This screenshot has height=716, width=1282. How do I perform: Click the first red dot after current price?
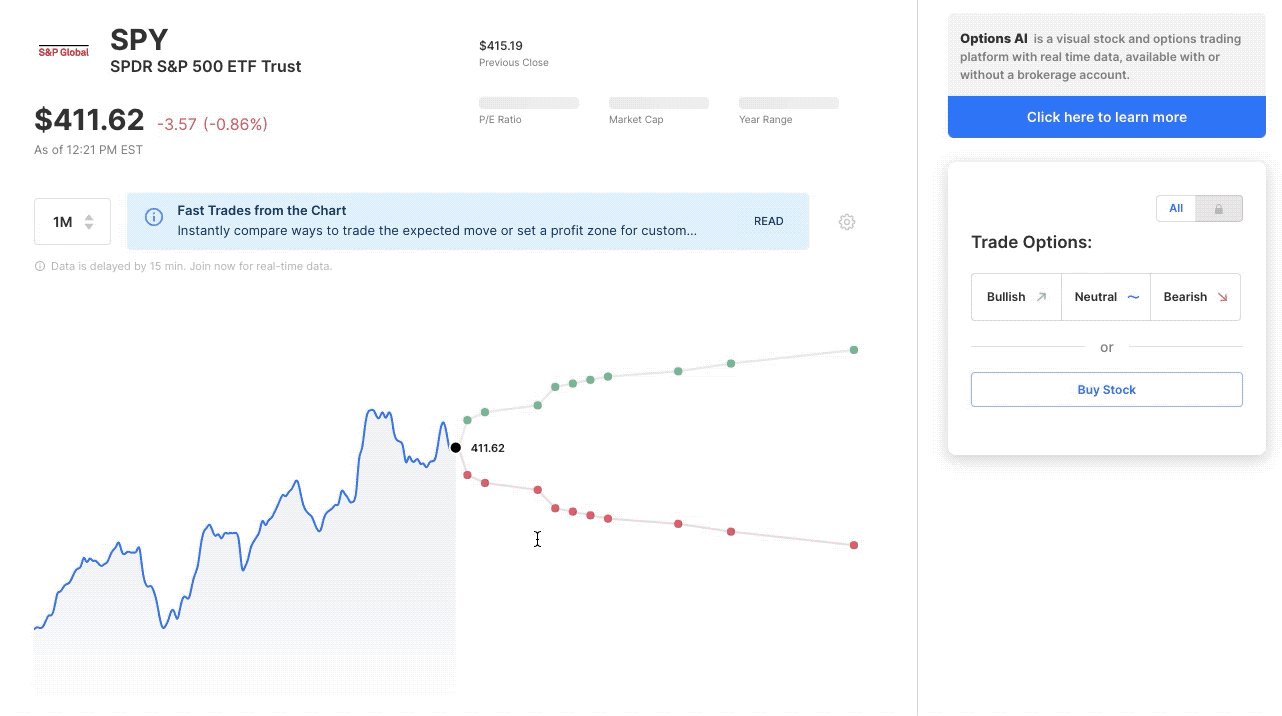[467, 475]
